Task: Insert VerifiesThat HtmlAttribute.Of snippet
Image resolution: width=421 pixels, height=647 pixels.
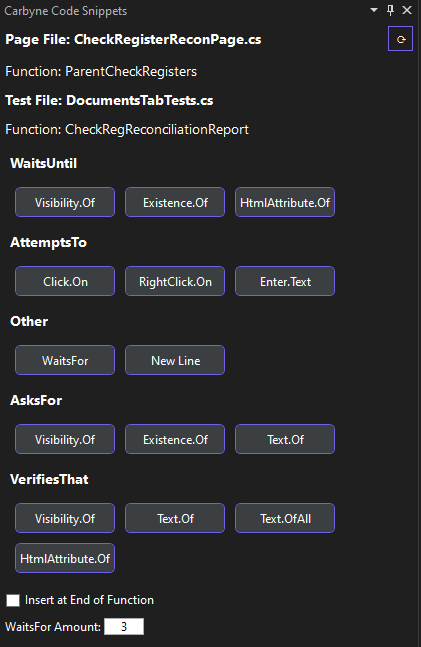Action: pyautogui.click(x=65, y=558)
